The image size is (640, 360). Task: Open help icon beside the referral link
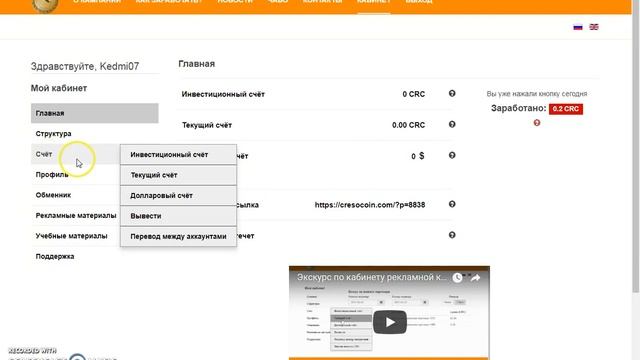(452, 204)
